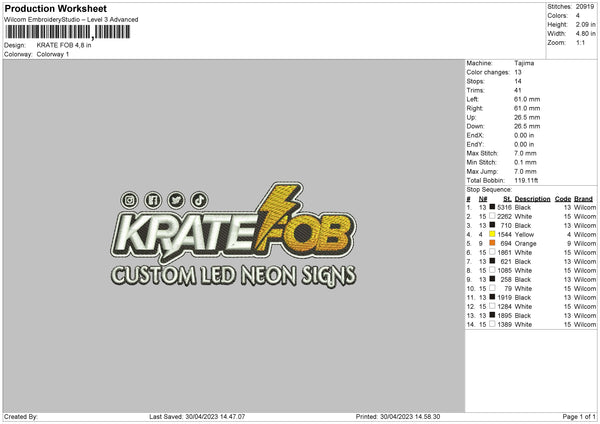
Task: Click the design name KRATE FOB 4,8 in
Action: coord(64,45)
